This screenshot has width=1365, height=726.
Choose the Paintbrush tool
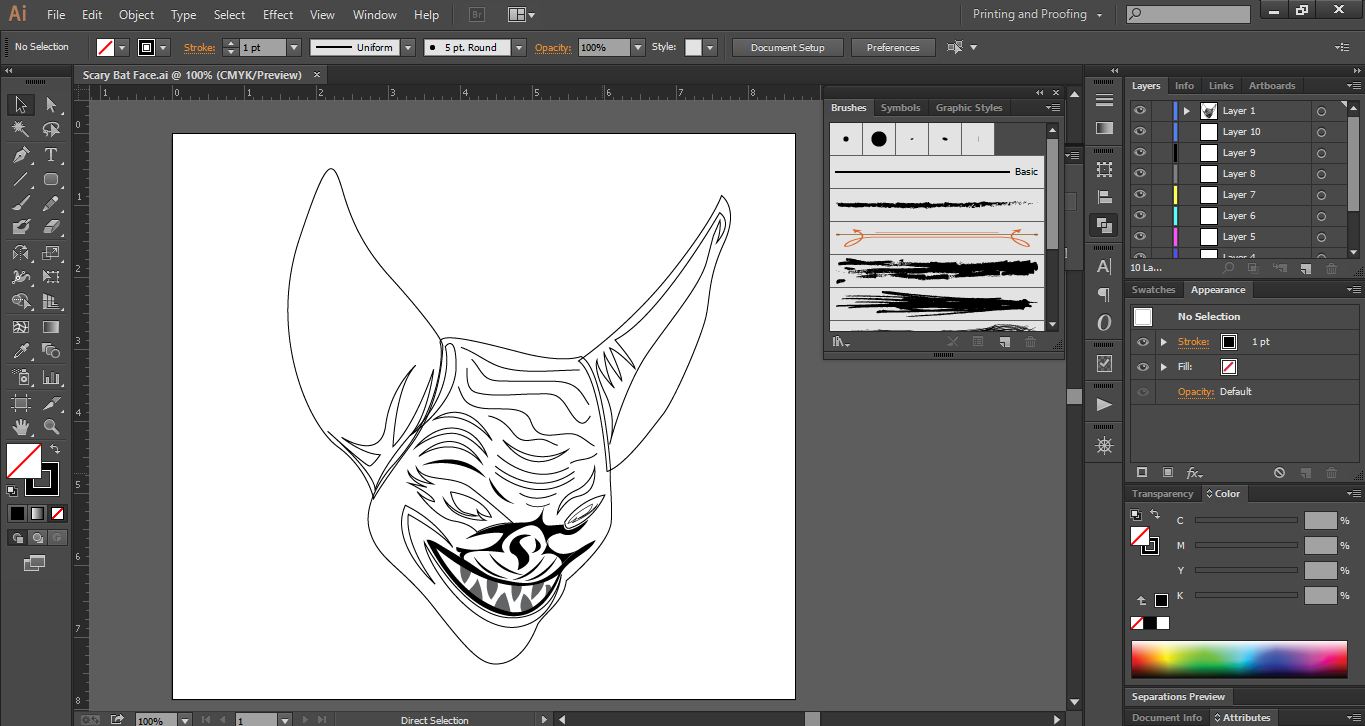point(20,203)
